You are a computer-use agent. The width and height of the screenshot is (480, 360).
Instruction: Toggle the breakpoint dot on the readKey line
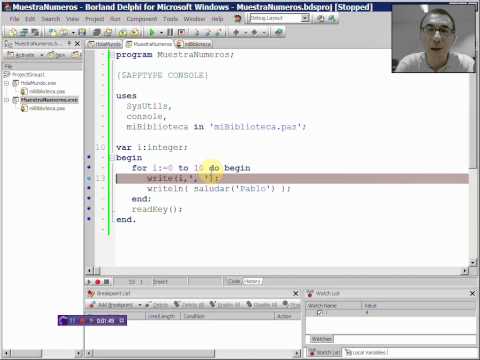point(89,209)
